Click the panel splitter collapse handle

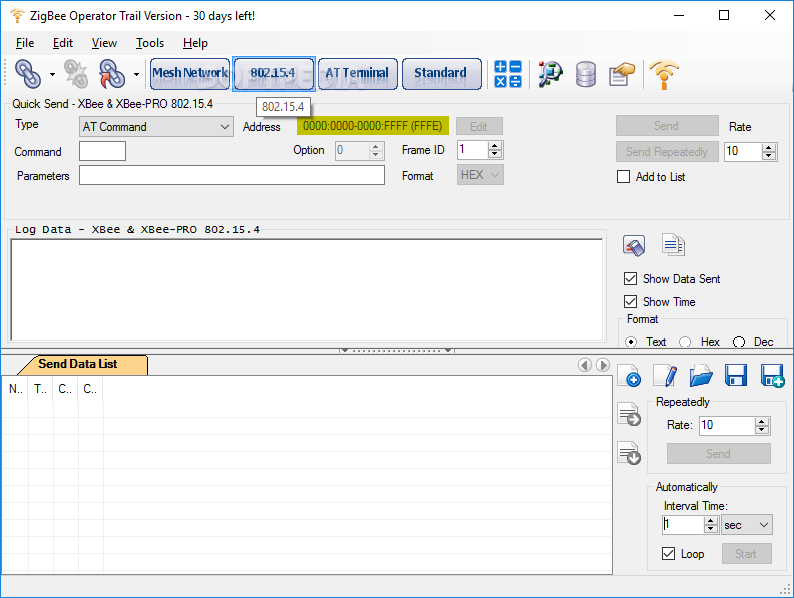[x=396, y=350]
